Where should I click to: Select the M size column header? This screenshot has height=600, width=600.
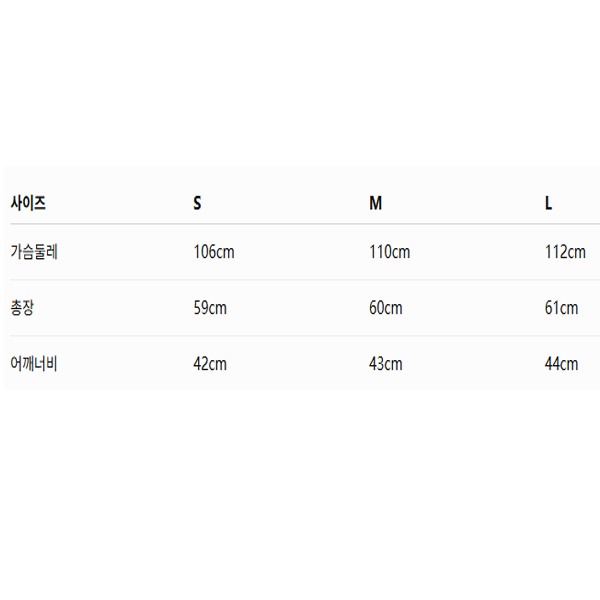pos(375,203)
